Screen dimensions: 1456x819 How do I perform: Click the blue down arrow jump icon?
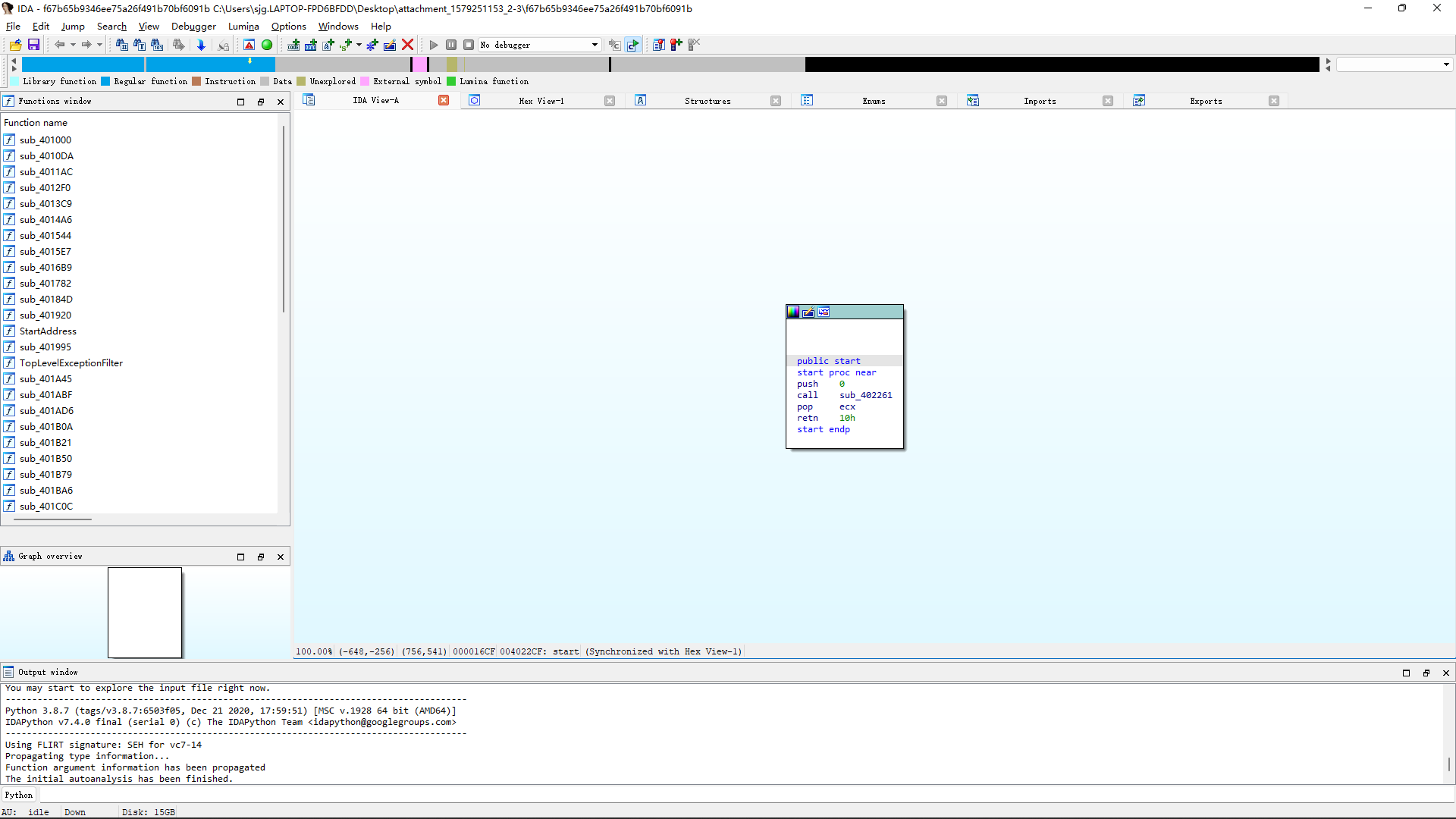(x=201, y=45)
